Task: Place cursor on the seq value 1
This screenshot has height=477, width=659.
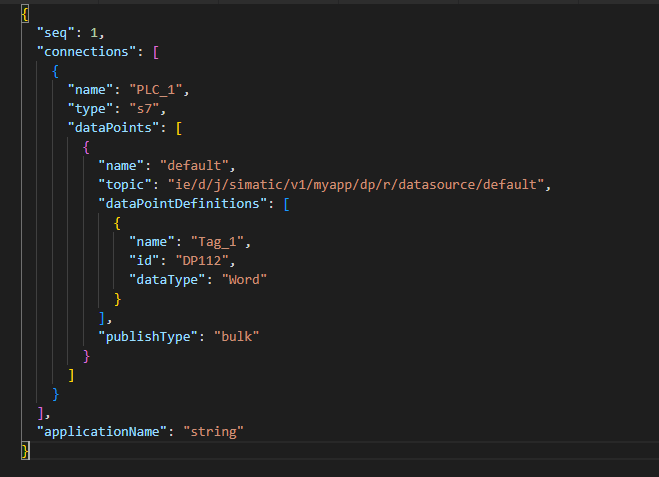Action: pyautogui.click(x=94, y=32)
